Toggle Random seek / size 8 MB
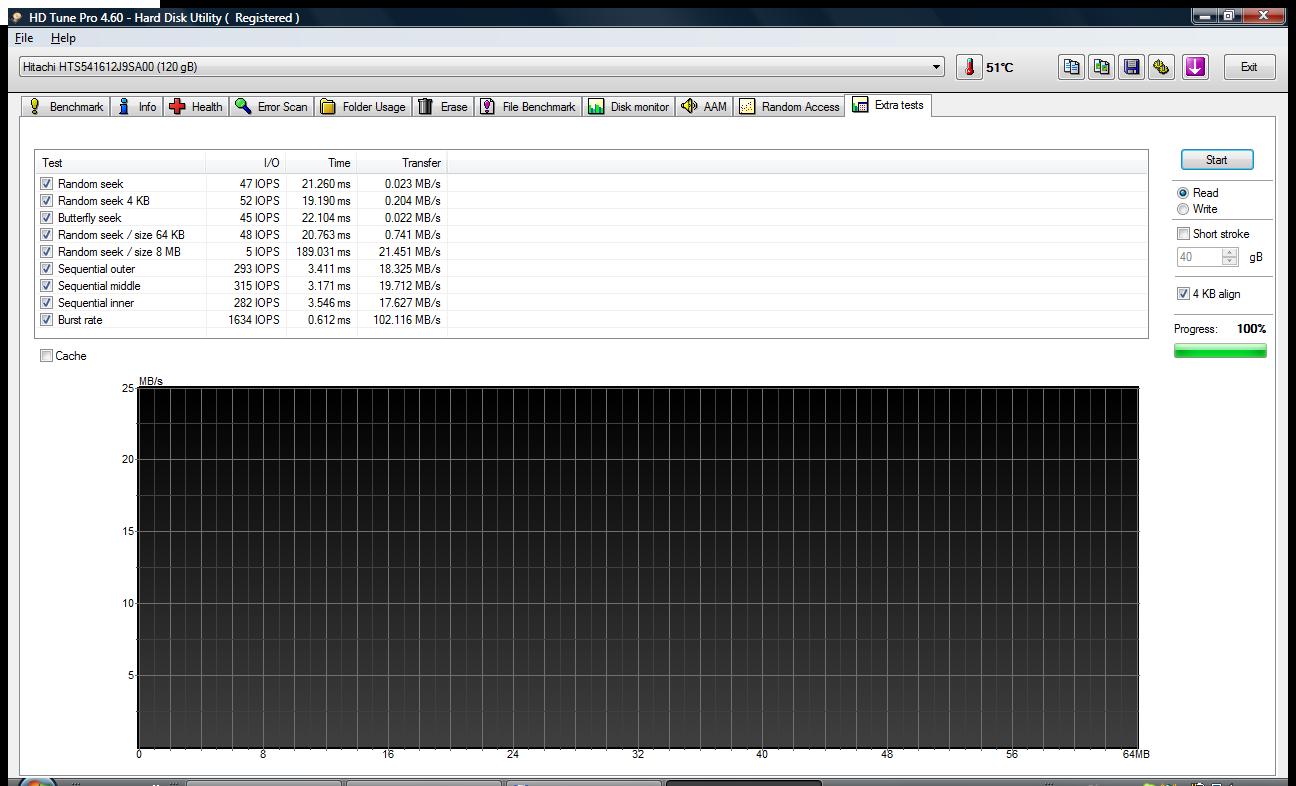 click(x=46, y=252)
